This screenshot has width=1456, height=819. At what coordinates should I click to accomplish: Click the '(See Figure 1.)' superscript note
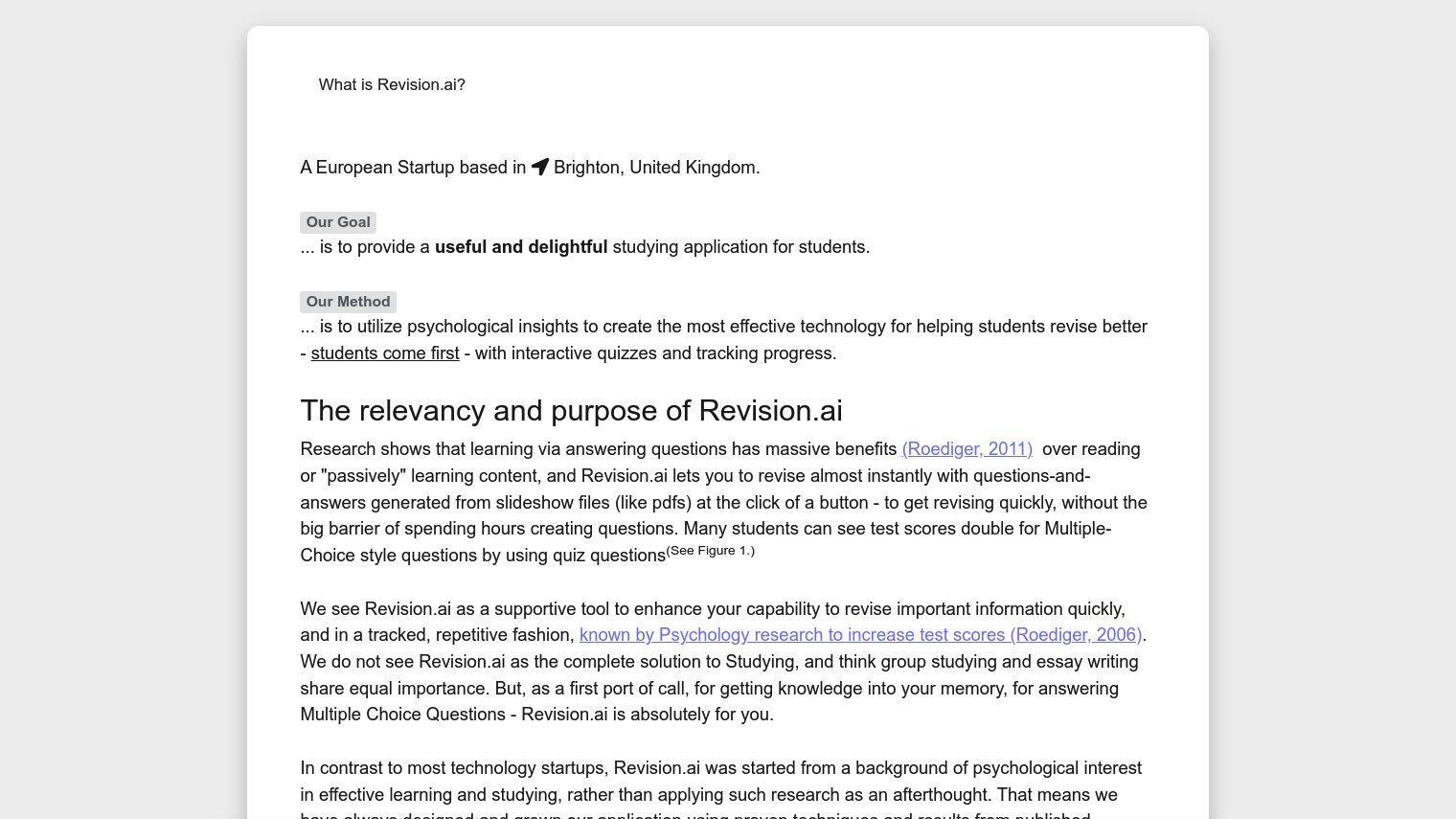tap(711, 551)
